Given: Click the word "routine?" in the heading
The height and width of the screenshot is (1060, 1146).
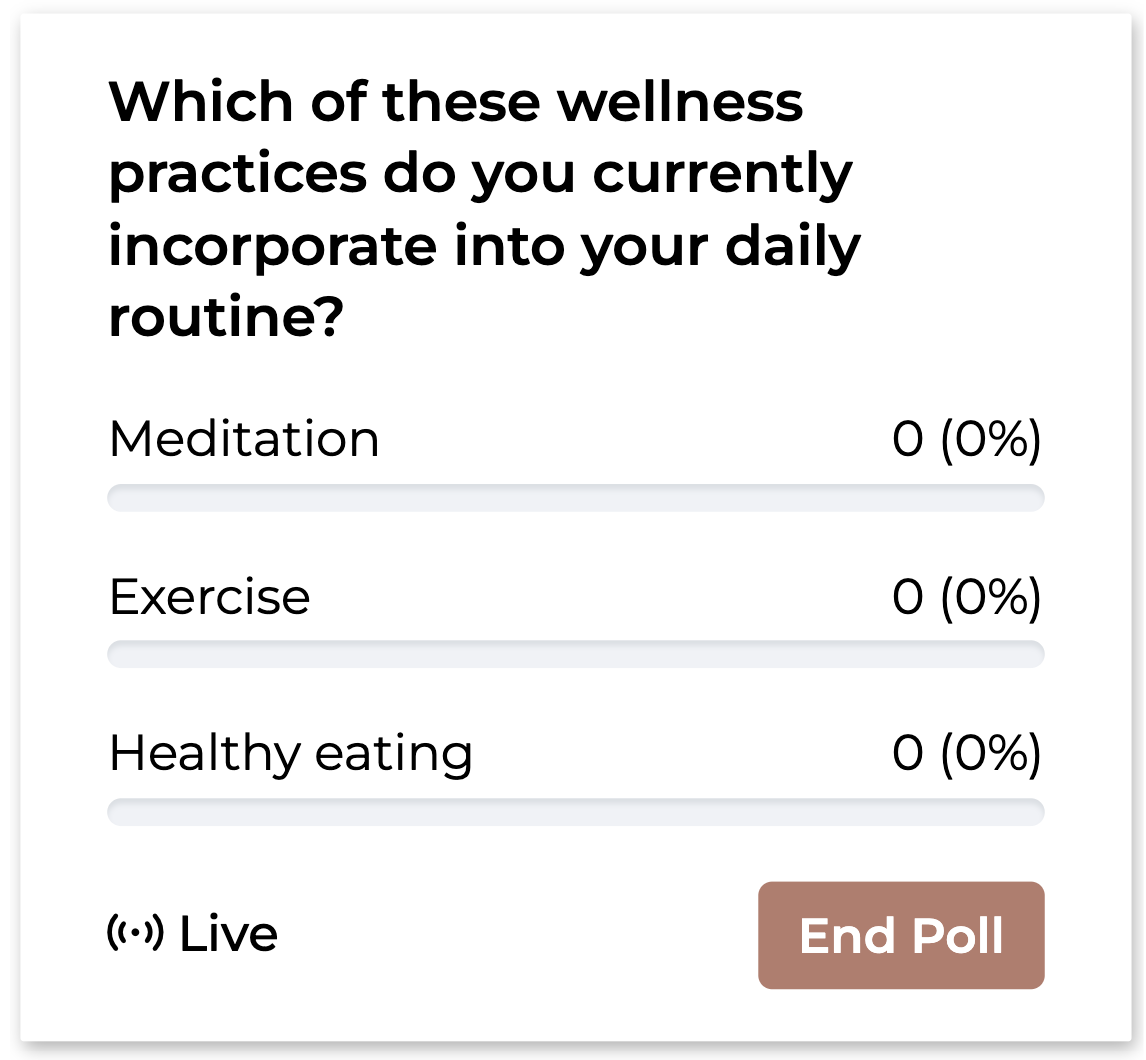Looking at the screenshot, I should coord(226,318).
